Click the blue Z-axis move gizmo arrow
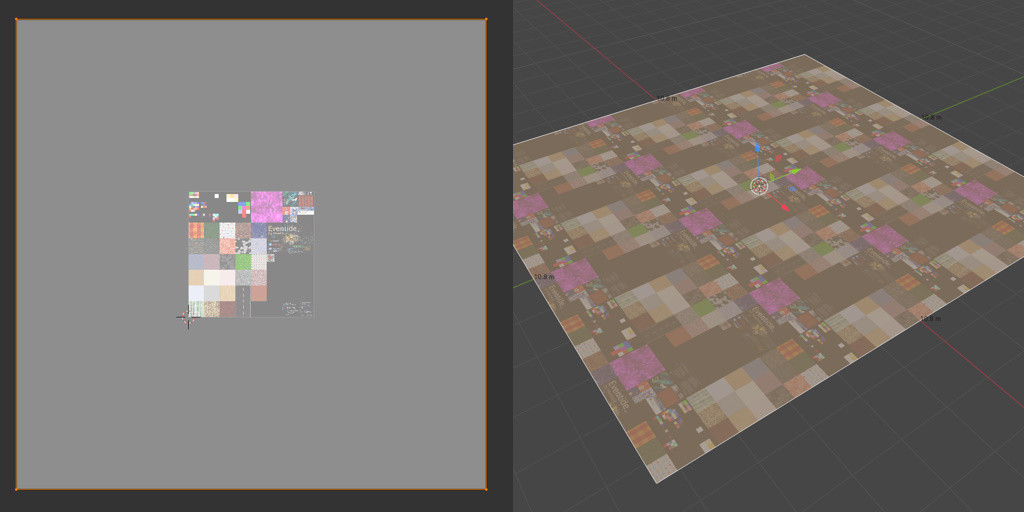The height and width of the screenshot is (512, 1024). point(757,149)
